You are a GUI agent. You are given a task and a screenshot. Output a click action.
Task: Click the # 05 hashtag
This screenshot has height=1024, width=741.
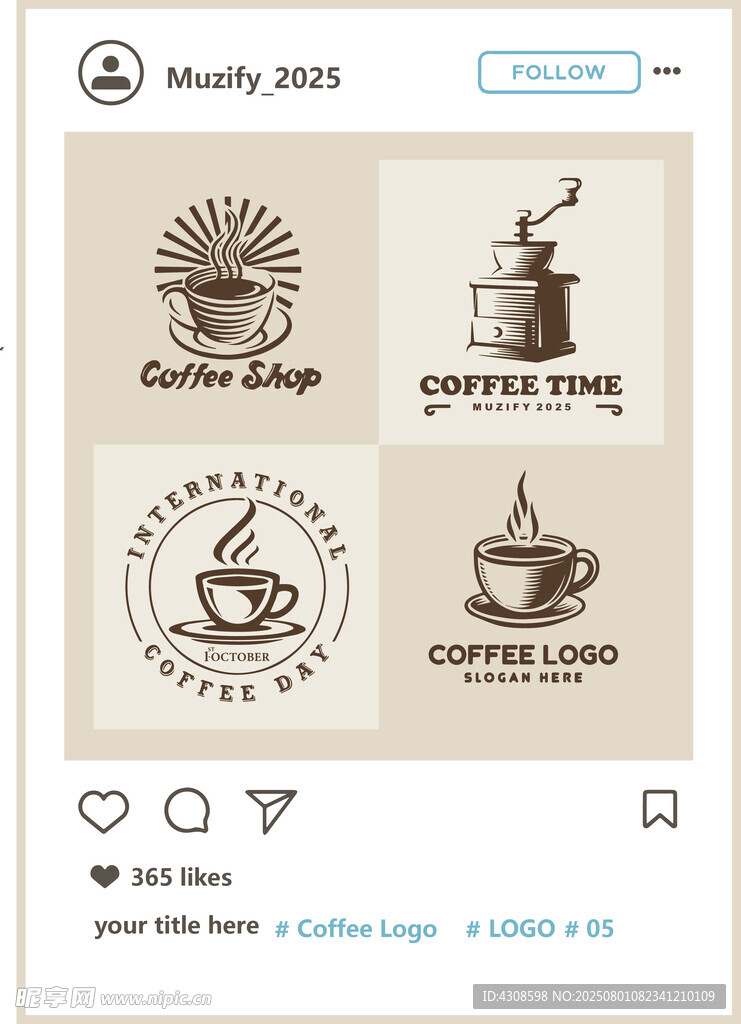[x=589, y=928]
